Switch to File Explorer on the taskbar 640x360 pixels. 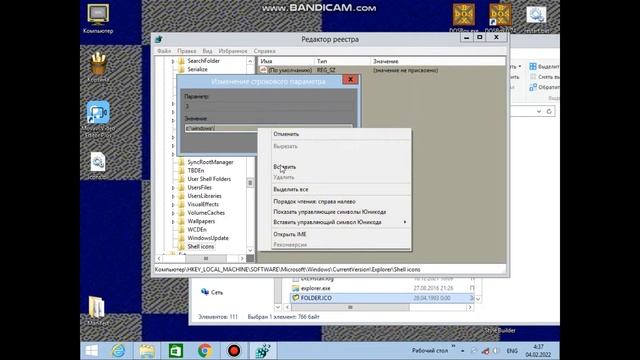coord(147,351)
